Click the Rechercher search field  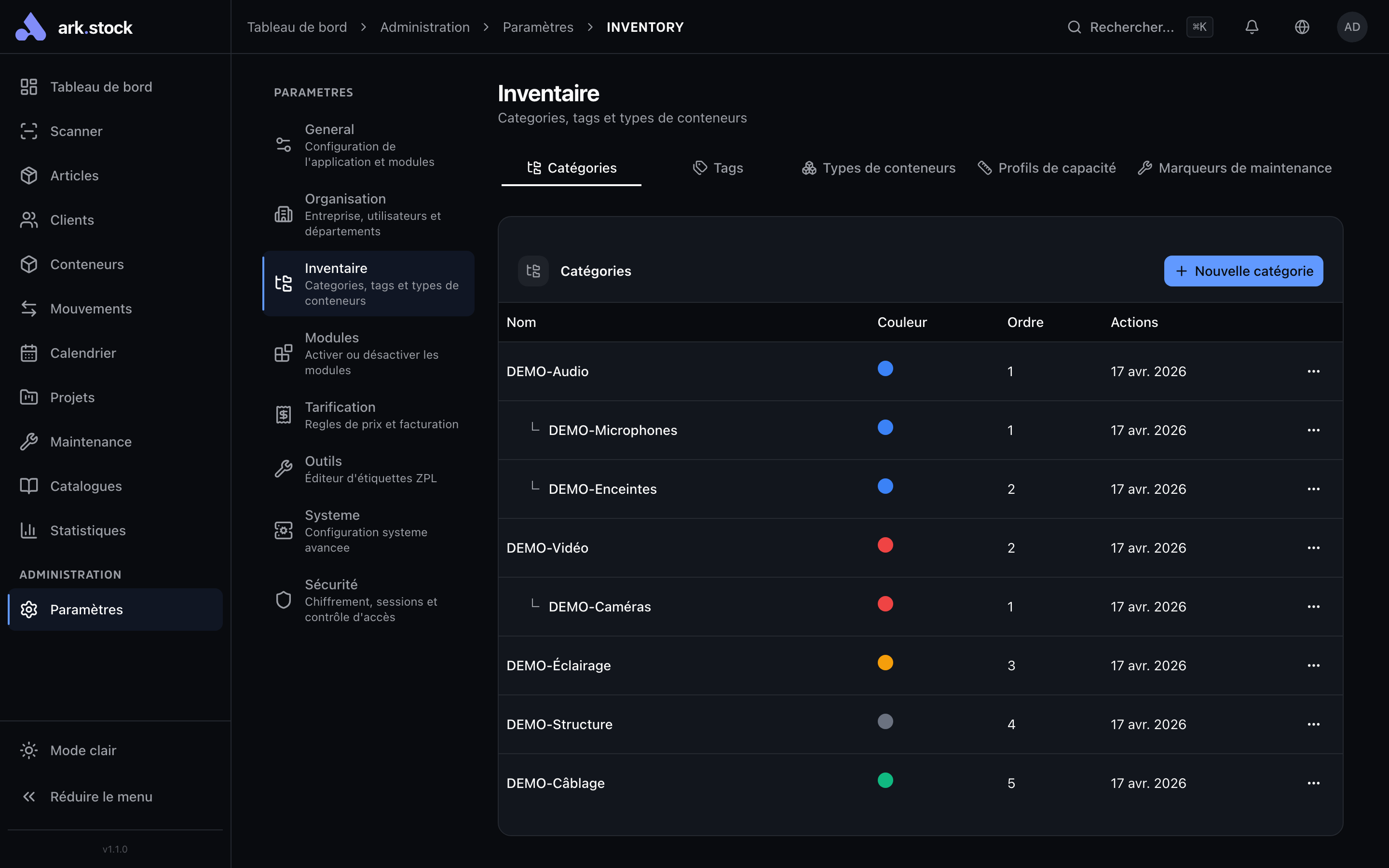click(1139, 27)
